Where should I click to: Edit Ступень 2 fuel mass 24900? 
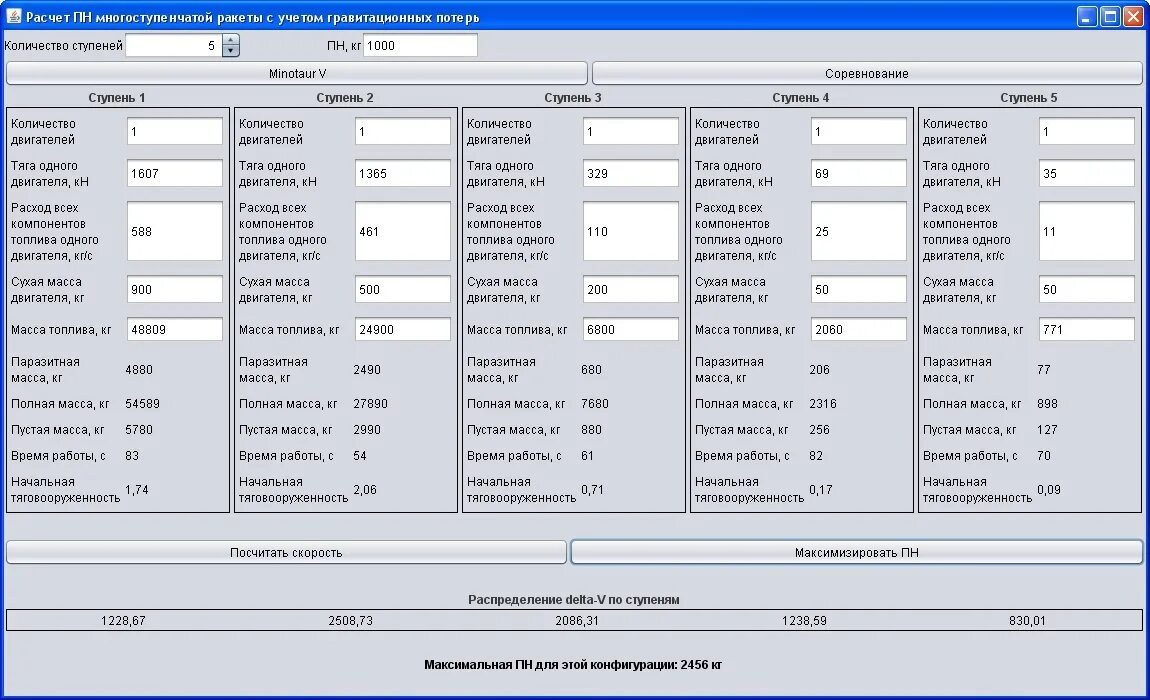pyautogui.click(x=403, y=329)
